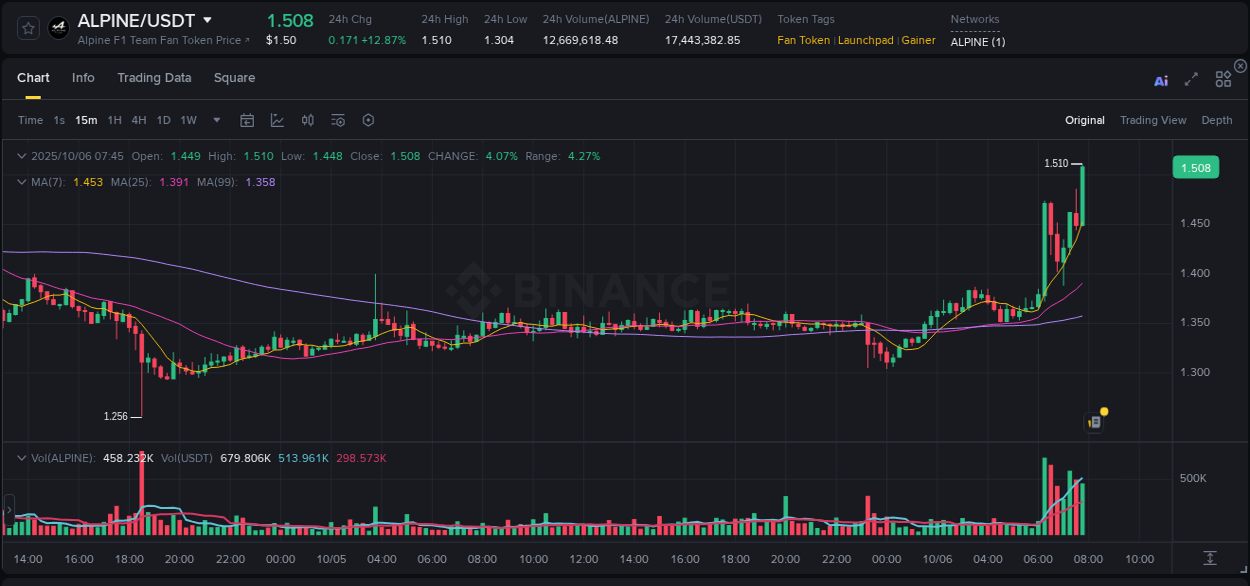Open the Square tab
The image size is (1250, 586).
234,78
